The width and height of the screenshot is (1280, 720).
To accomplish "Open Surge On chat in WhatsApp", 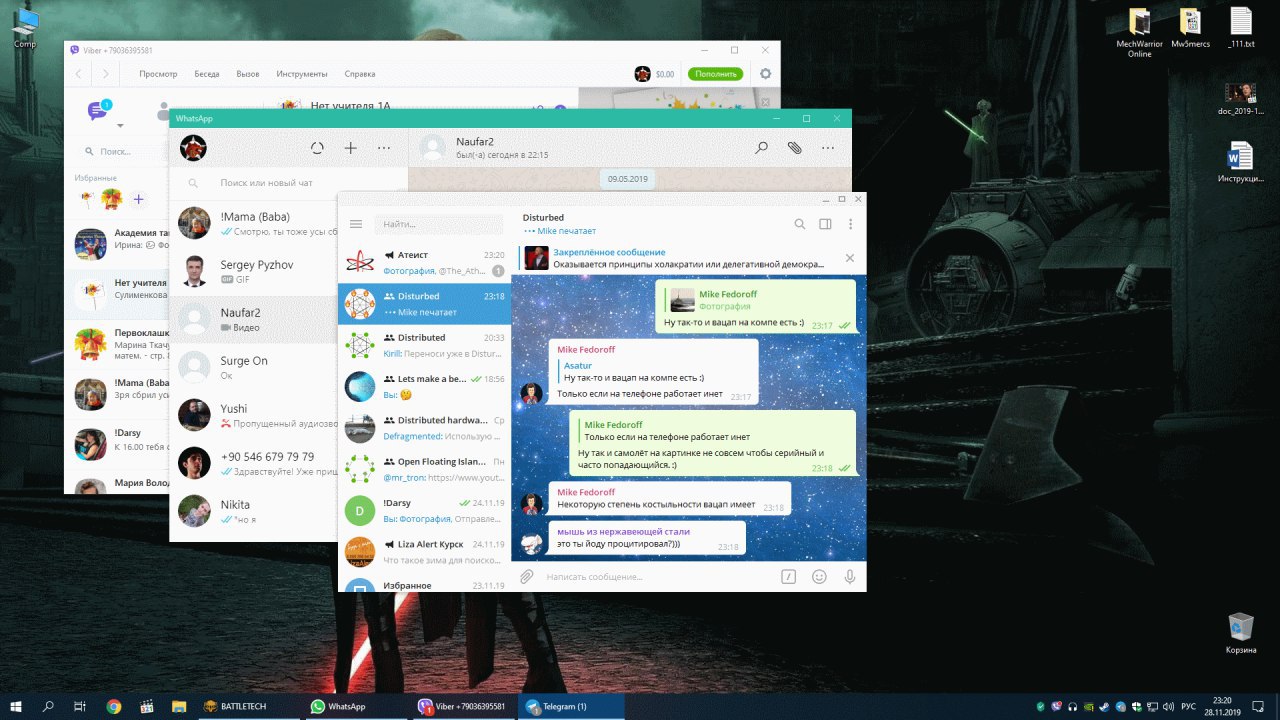I will 254,367.
